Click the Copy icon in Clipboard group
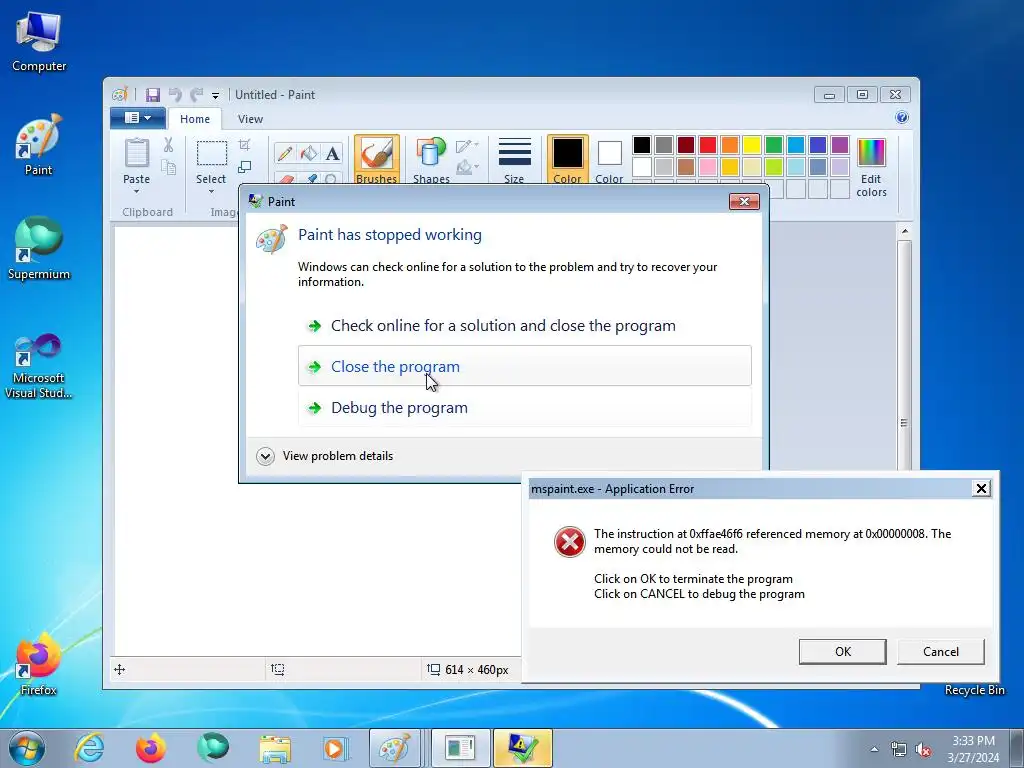The image size is (1024, 768). pos(168,168)
